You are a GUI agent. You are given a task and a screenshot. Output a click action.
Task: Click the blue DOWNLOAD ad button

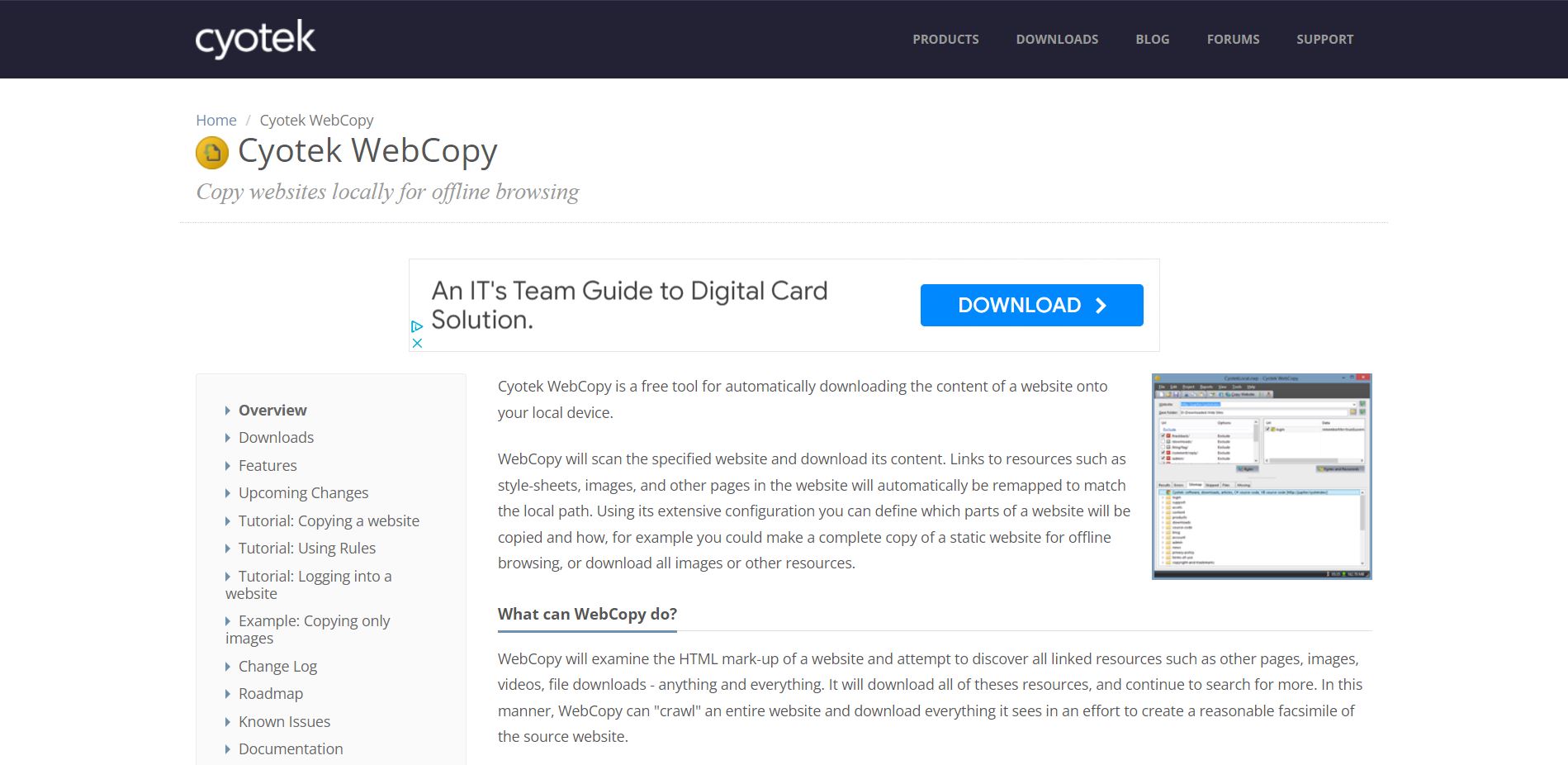click(1031, 305)
